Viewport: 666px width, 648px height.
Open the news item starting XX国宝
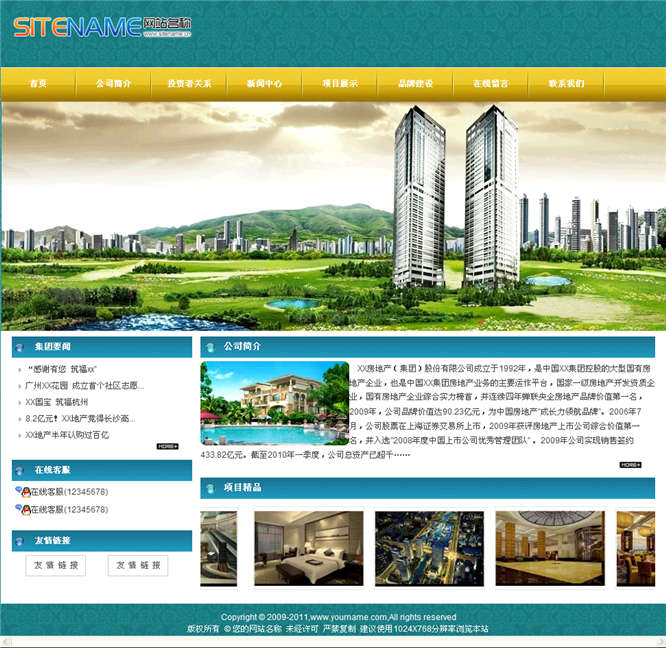pos(56,402)
